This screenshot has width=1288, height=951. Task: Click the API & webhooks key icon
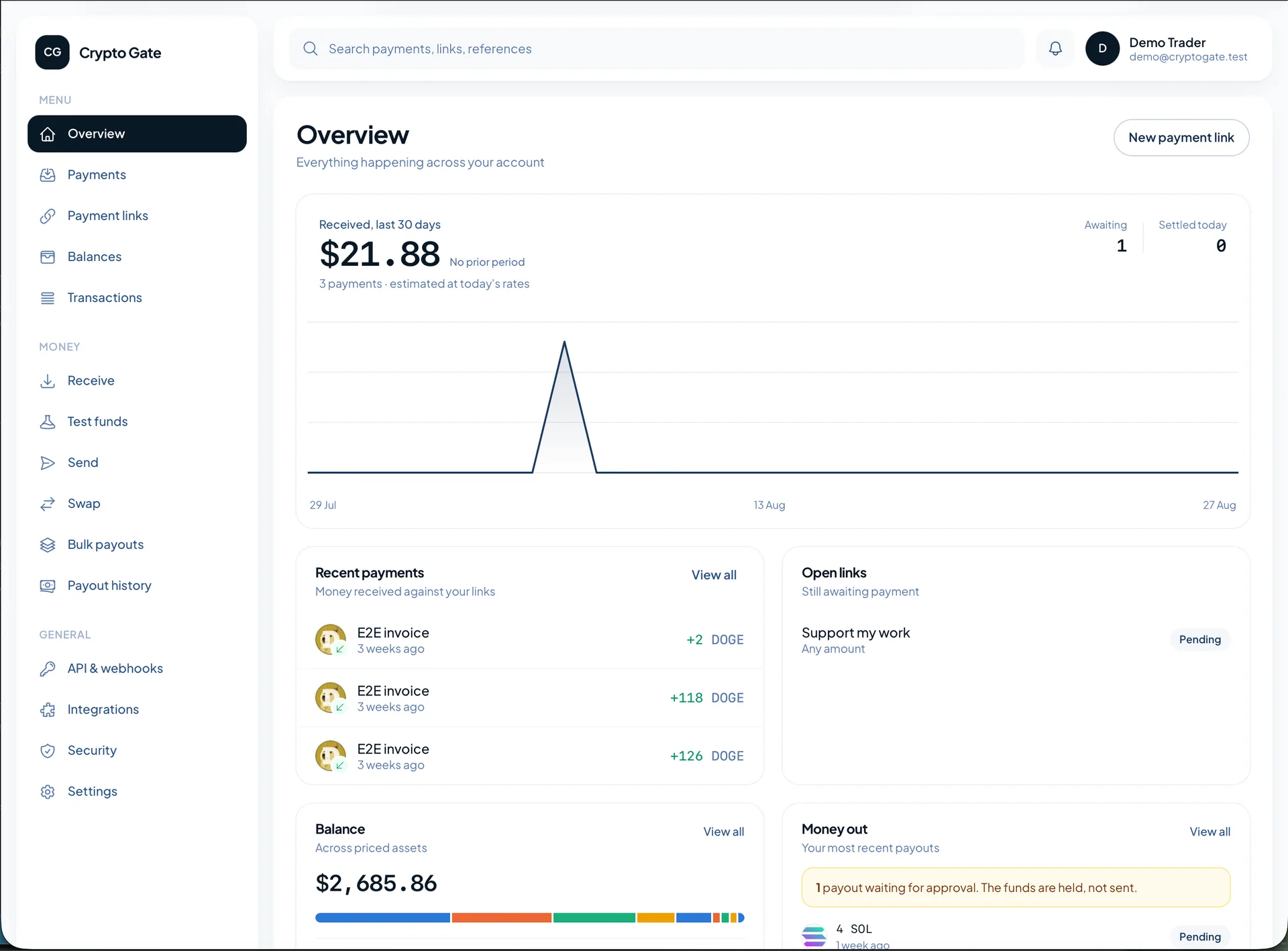point(48,668)
